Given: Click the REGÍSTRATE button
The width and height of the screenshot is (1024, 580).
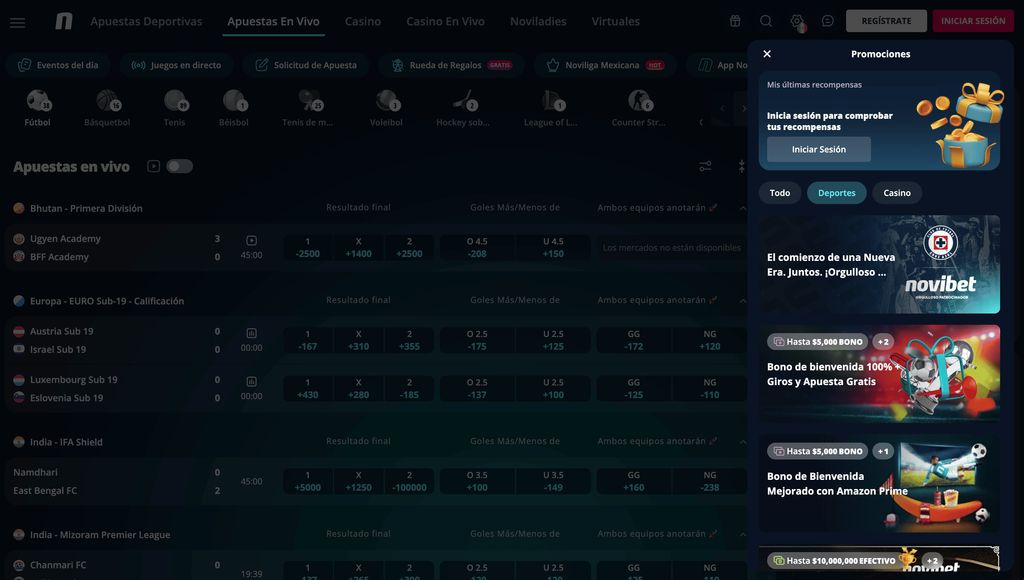Looking at the screenshot, I should (886, 21).
